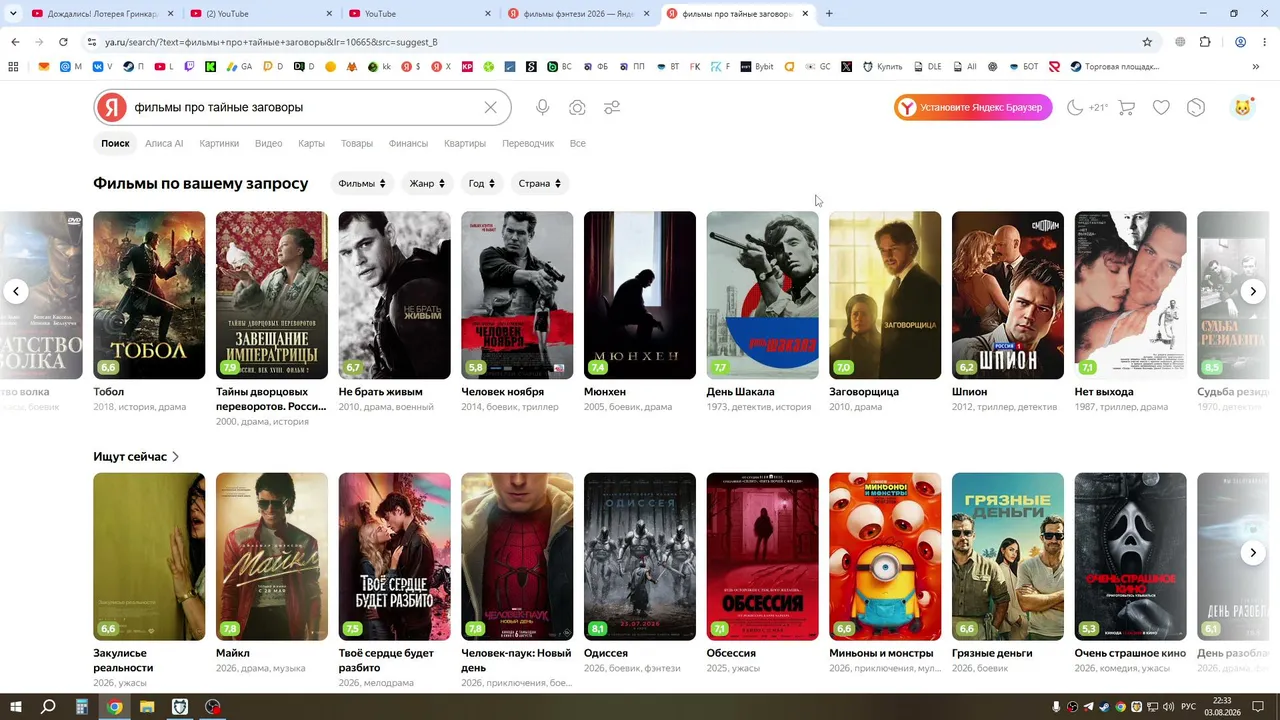The height and width of the screenshot is (720, 1280).
Task: Show next films in the Ищут сейчас carousel
Action: (1253, 552)
